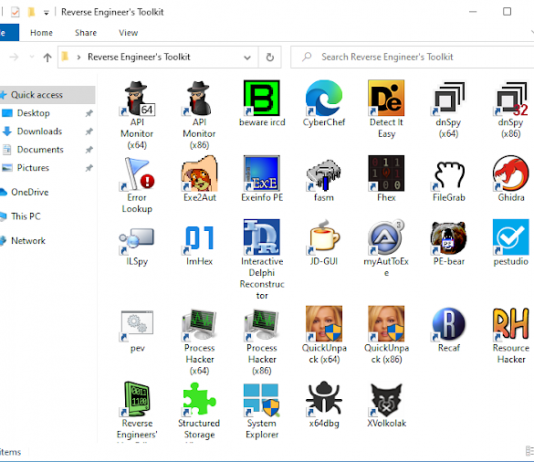Viewport: 534px width, 462px height.
Task: Select Quick access in navigation pane
Action: point(47,95)
